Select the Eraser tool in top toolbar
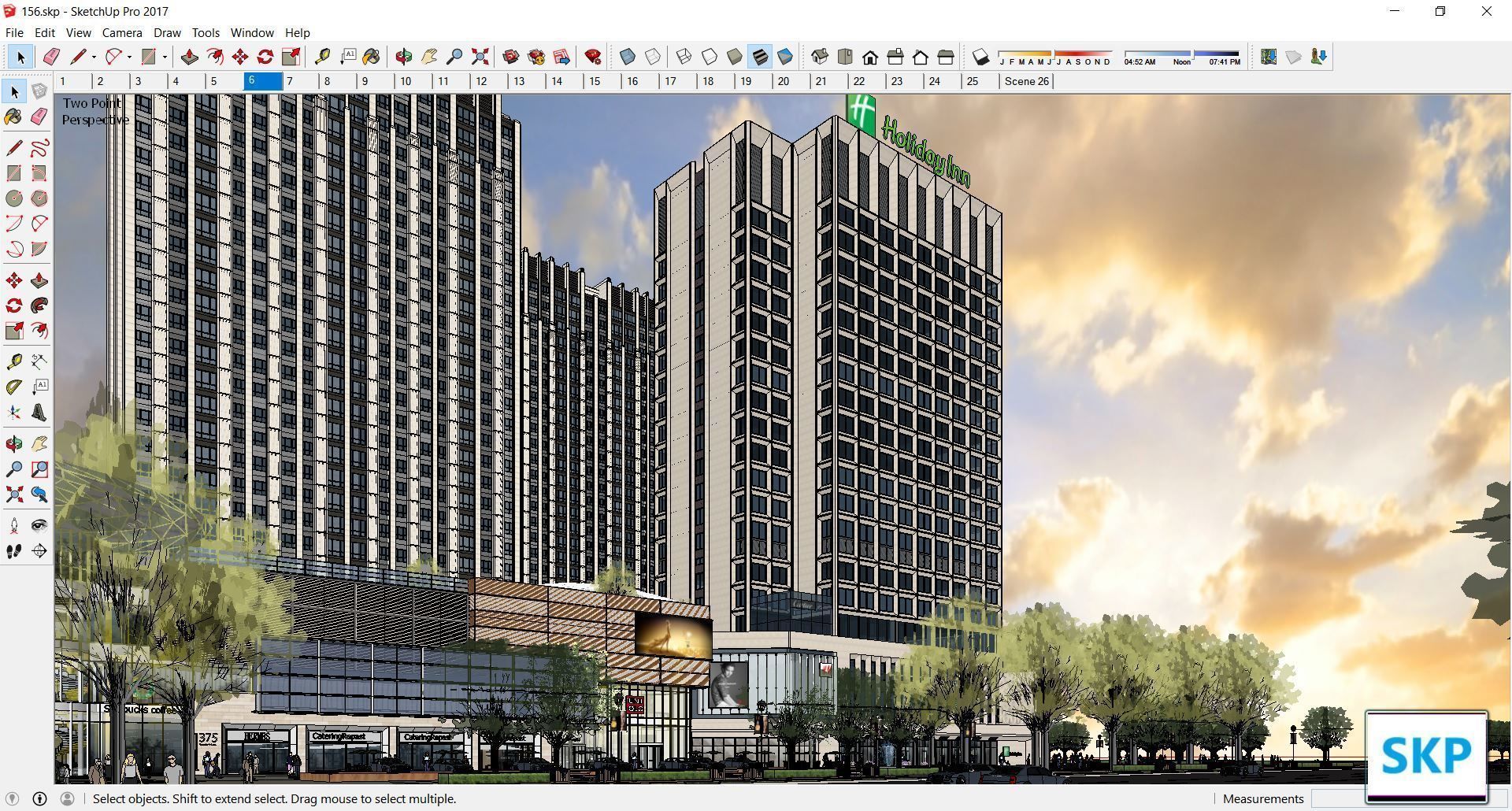The height and width of the screenshot is (811, 1512). pyautogui.click(x=51, y=57)
